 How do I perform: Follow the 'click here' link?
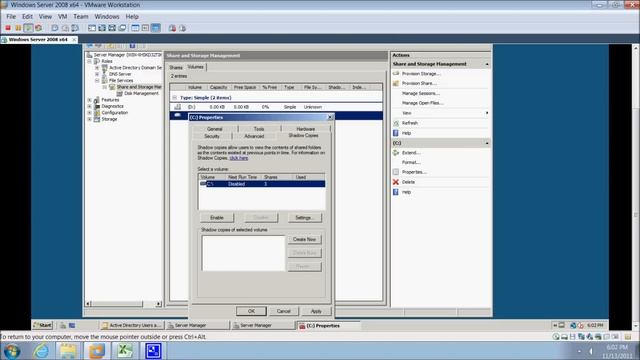[x=239, y=158]
